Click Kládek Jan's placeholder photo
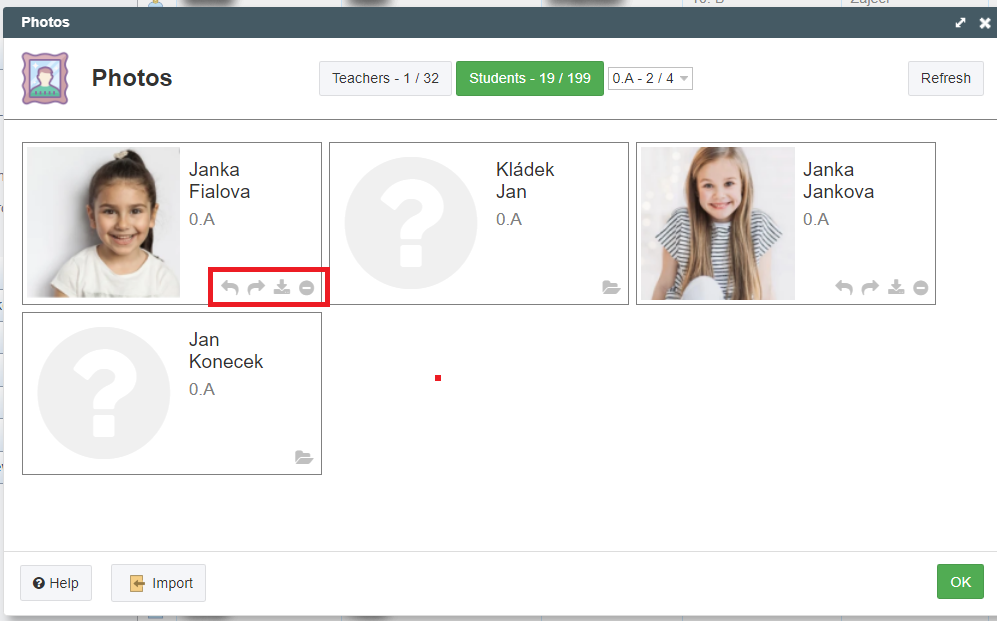Image resolution: width=997 pixels, height=621 pixels. [411, 223]
